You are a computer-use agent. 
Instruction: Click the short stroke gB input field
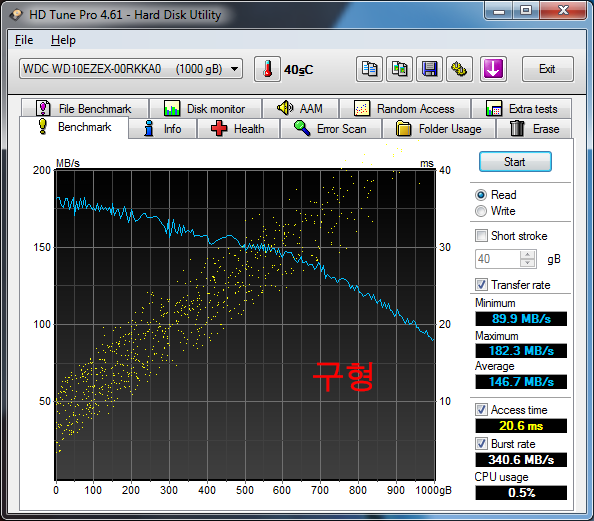pos(498,259)
